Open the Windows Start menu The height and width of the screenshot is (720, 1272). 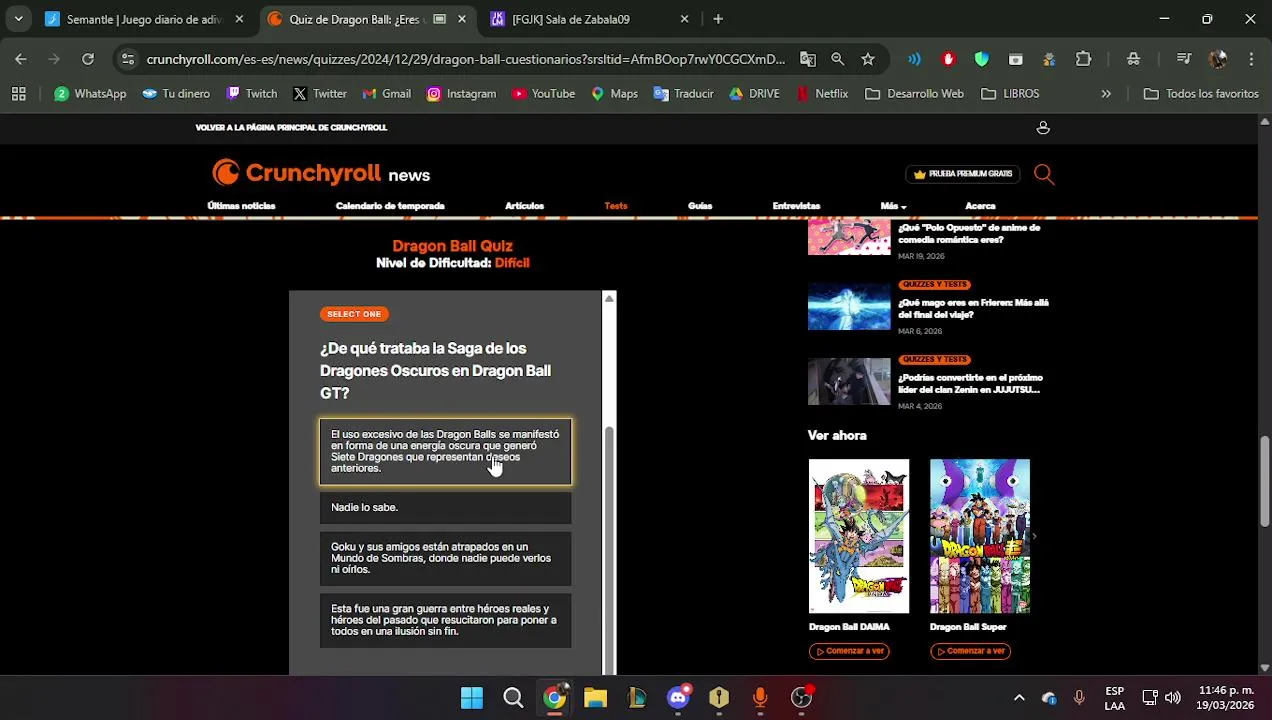click(472, 697)
